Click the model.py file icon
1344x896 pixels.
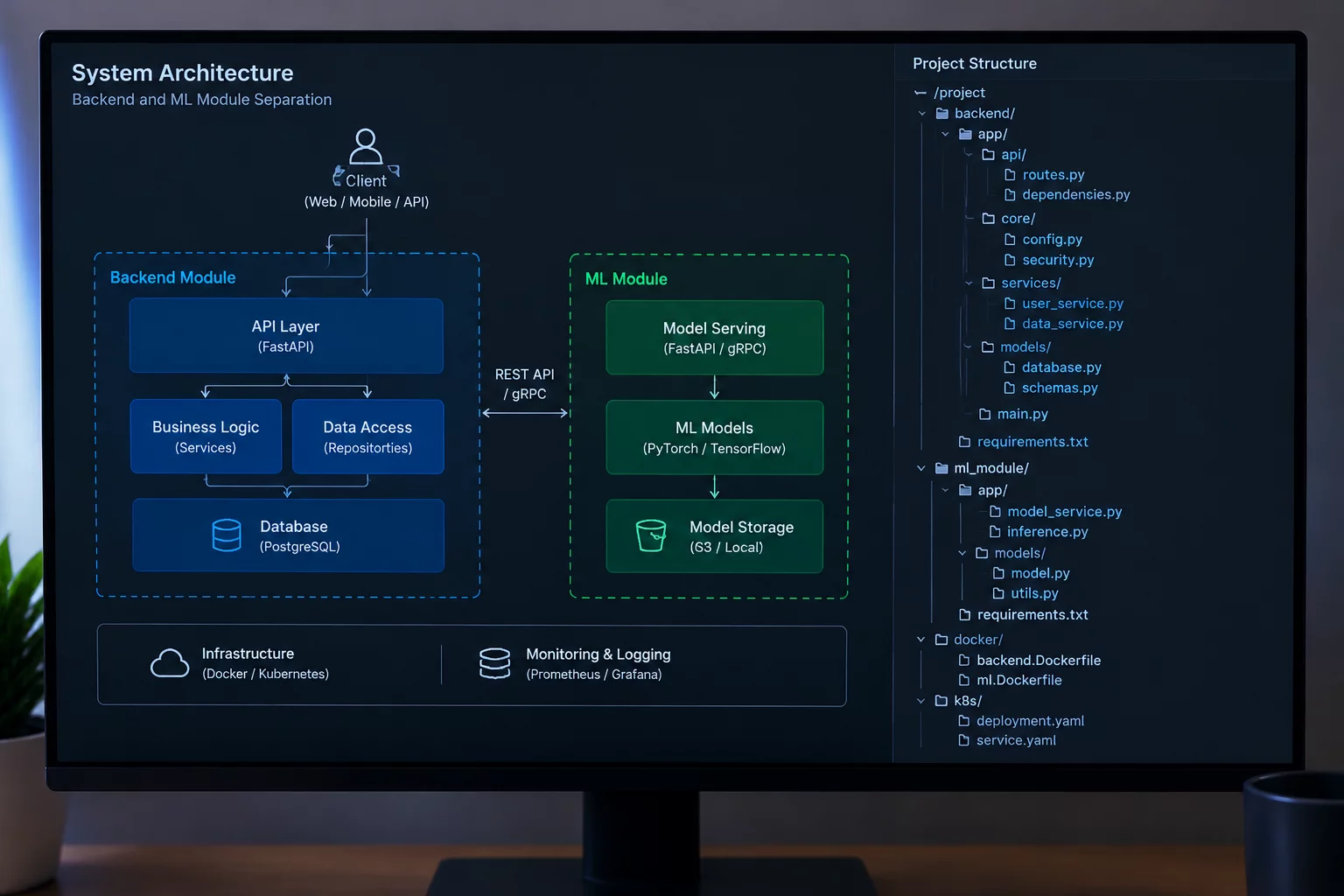click(x=998, y=573)
